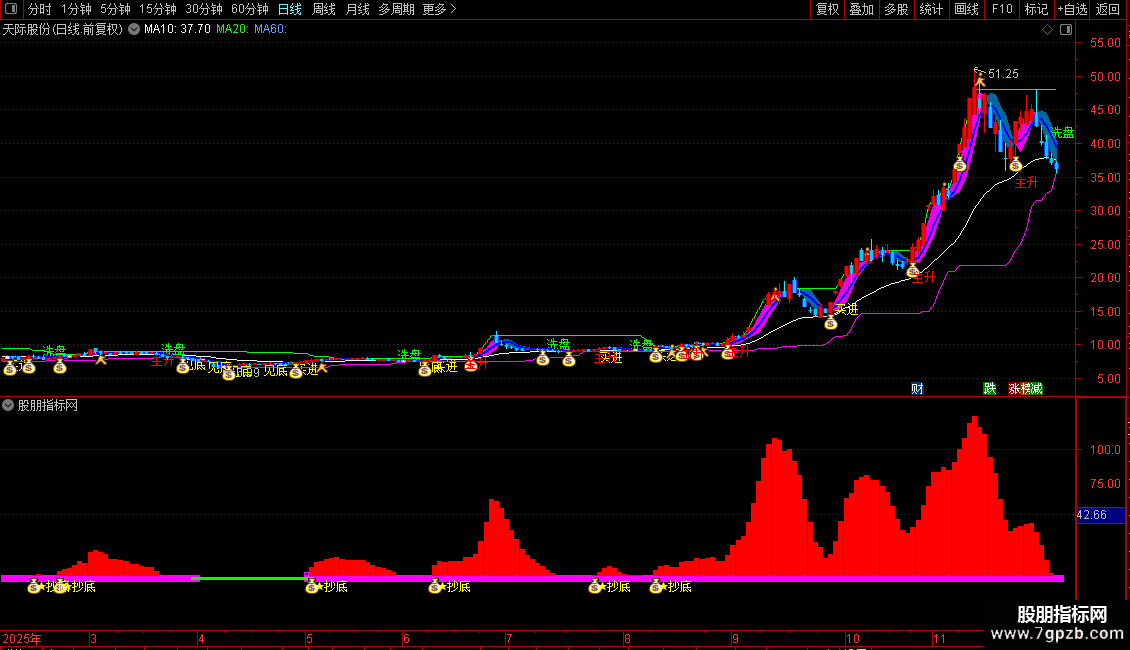Click month 9 on the time axis

tap(735, 638)
